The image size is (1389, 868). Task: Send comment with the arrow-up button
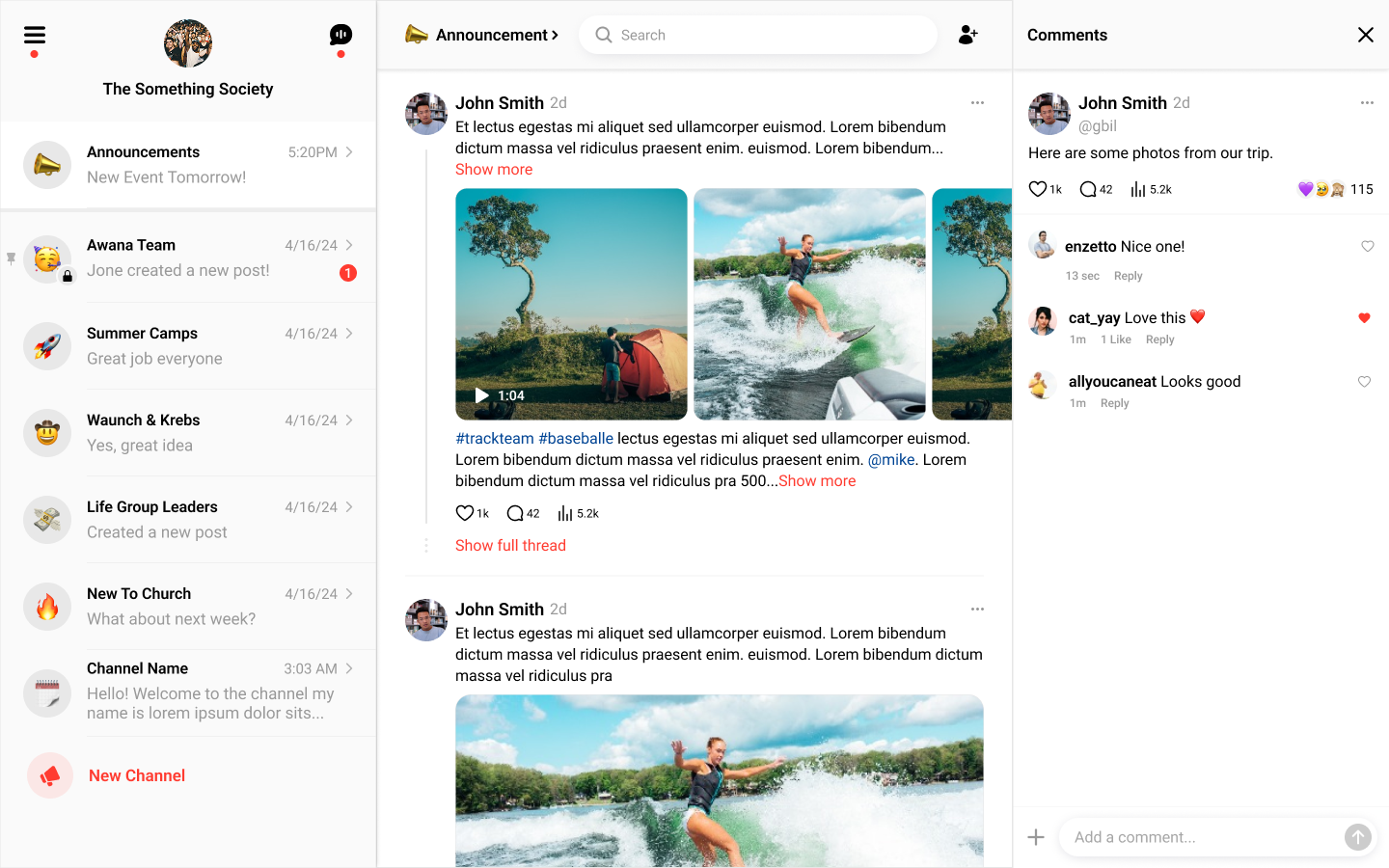coord(1357,837)
